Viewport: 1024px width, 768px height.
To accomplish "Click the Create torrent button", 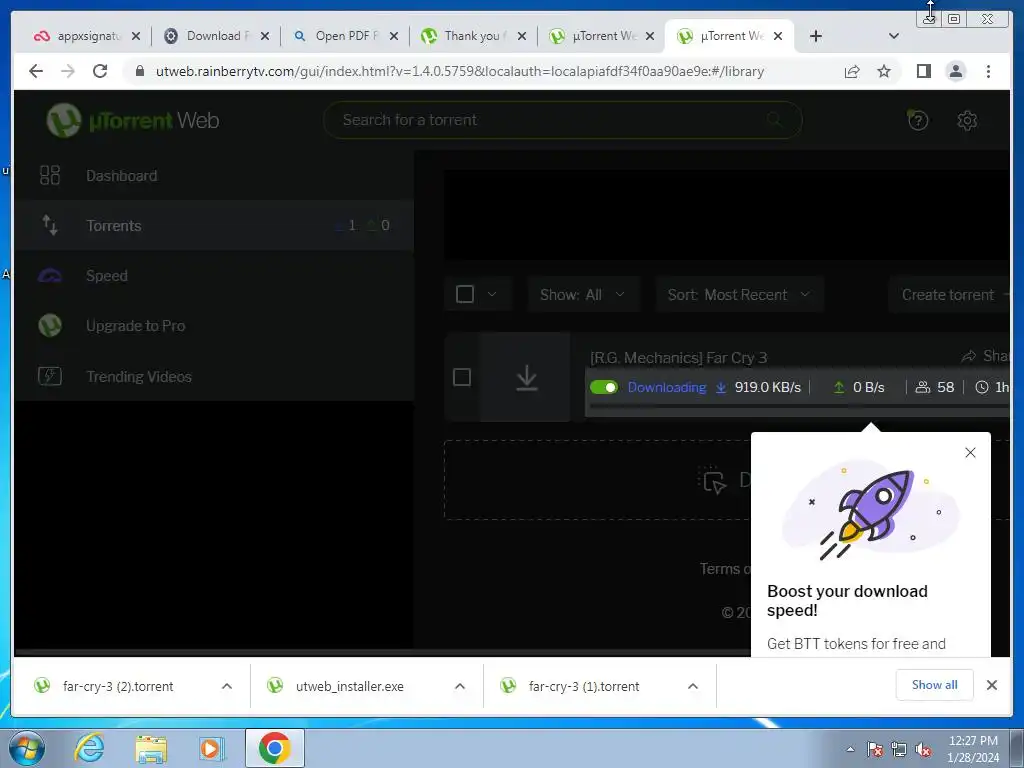I will (x=949, y=295).
